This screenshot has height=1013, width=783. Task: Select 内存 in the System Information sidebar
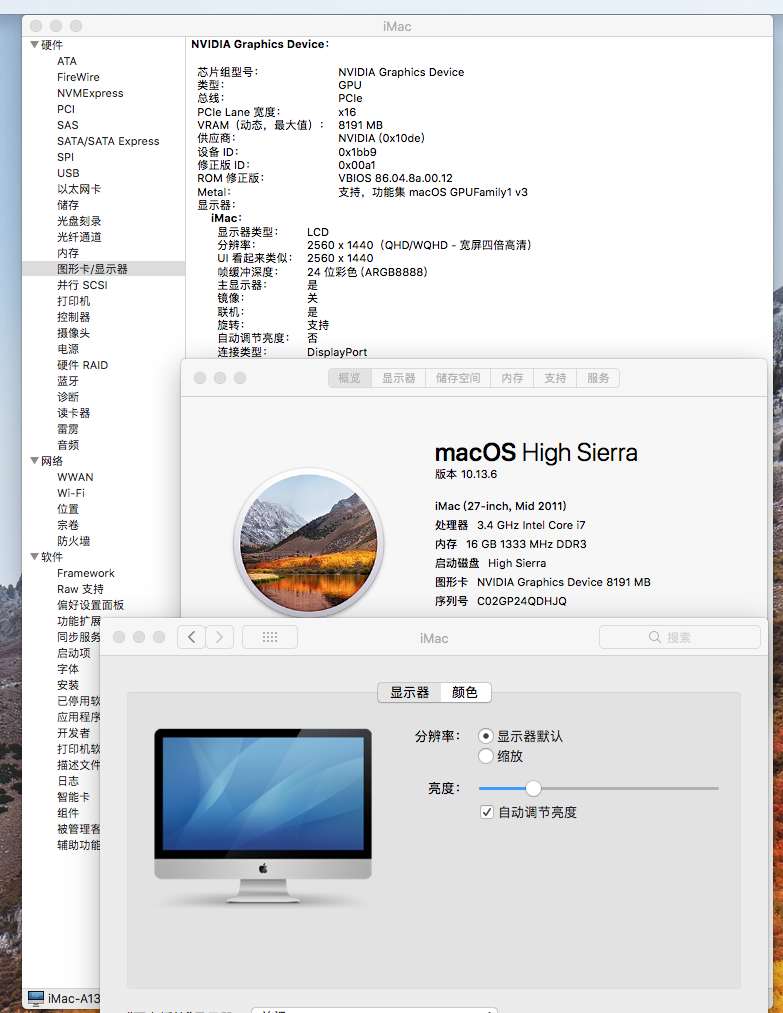pyautogui.click(x=68, y=253)
